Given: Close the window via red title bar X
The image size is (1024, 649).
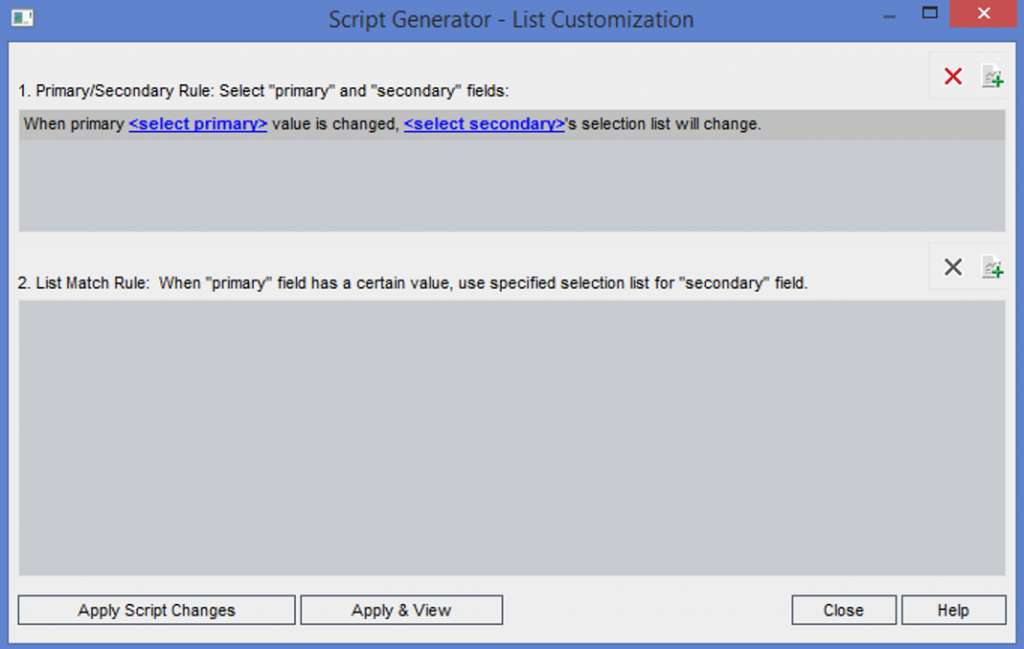Looking at the screenshot, I should (x=983, y=14).
